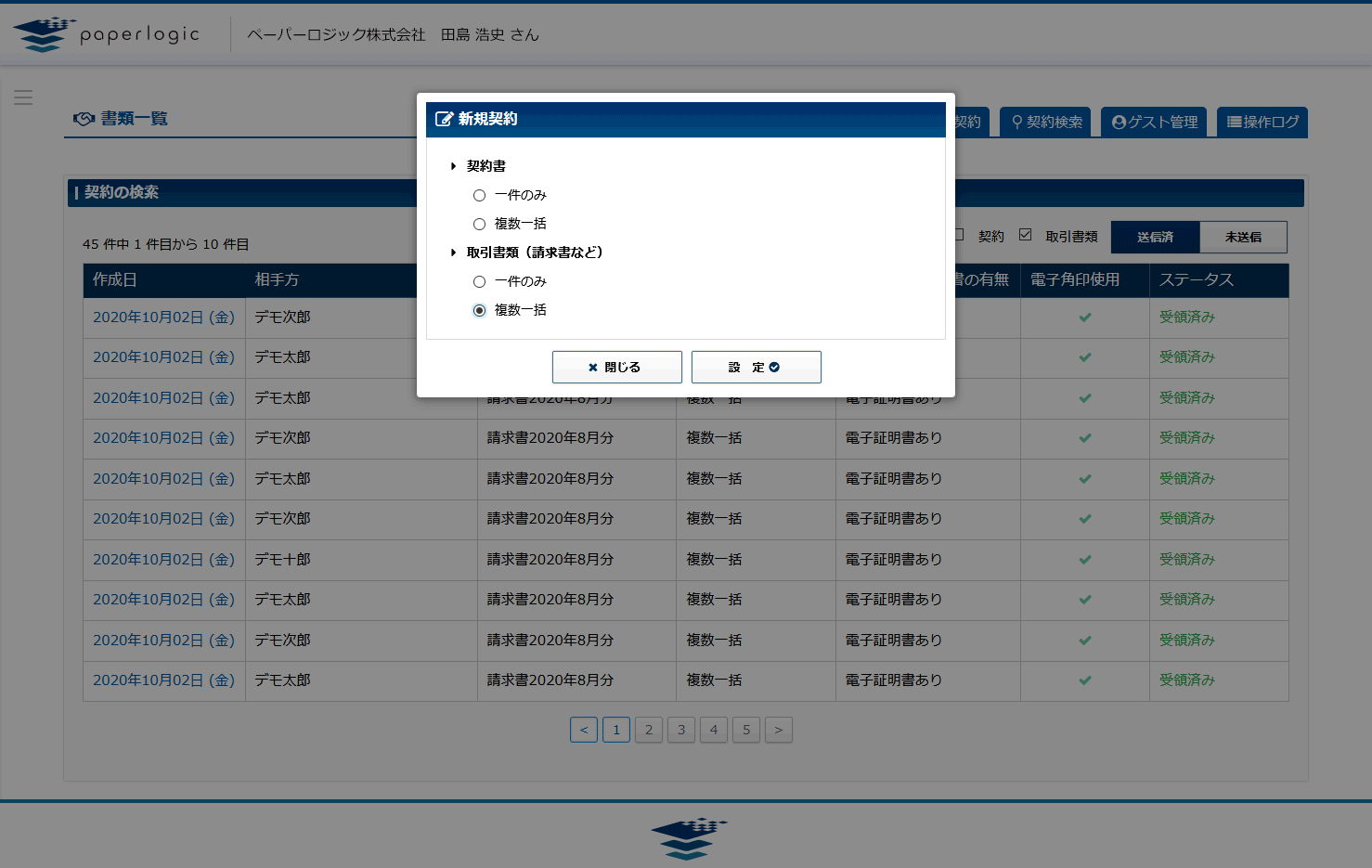Image resolution: width=1372 pixels, height=868 pixels.
Task: Open 操作ログ operation log tab
Action: tap(1262, 123)
